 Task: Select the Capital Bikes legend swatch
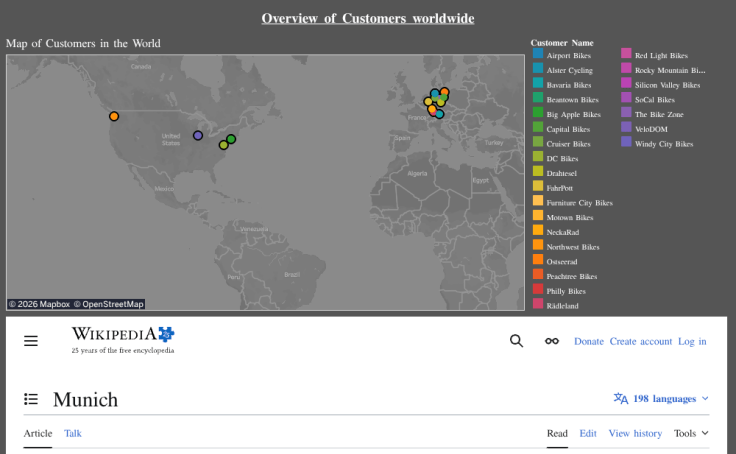[538, 128]
